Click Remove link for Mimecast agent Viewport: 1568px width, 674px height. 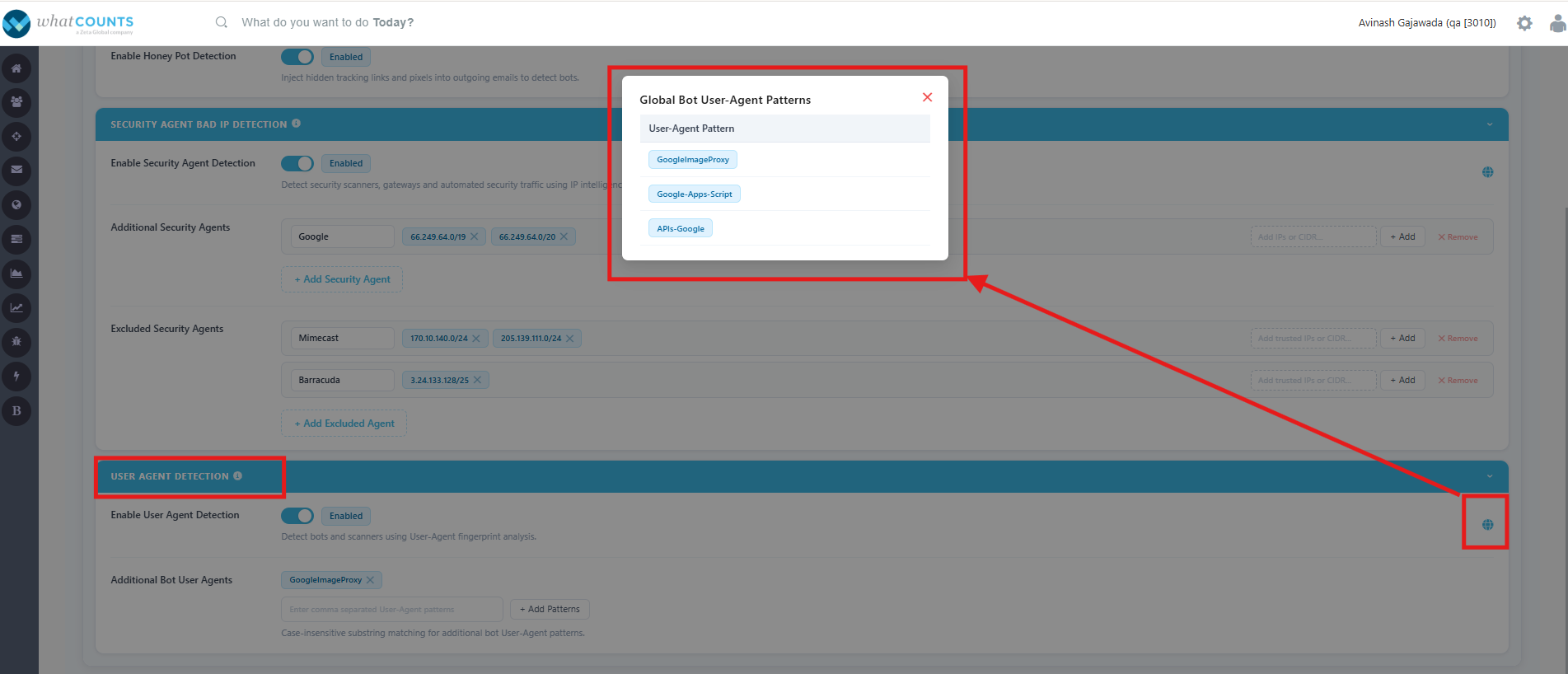click(1458, 339)
